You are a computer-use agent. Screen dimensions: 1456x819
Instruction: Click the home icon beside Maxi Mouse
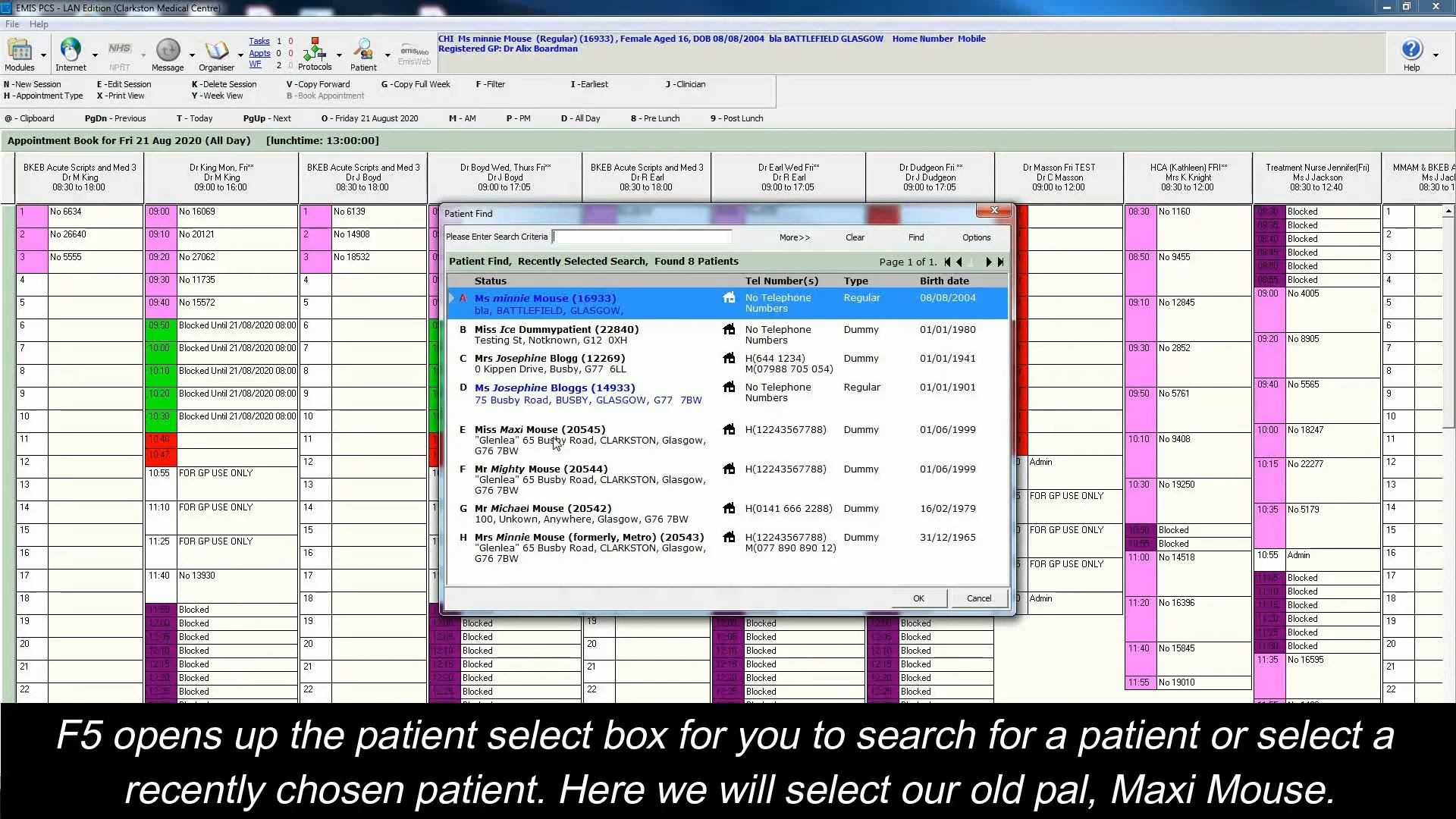point(729,430)
